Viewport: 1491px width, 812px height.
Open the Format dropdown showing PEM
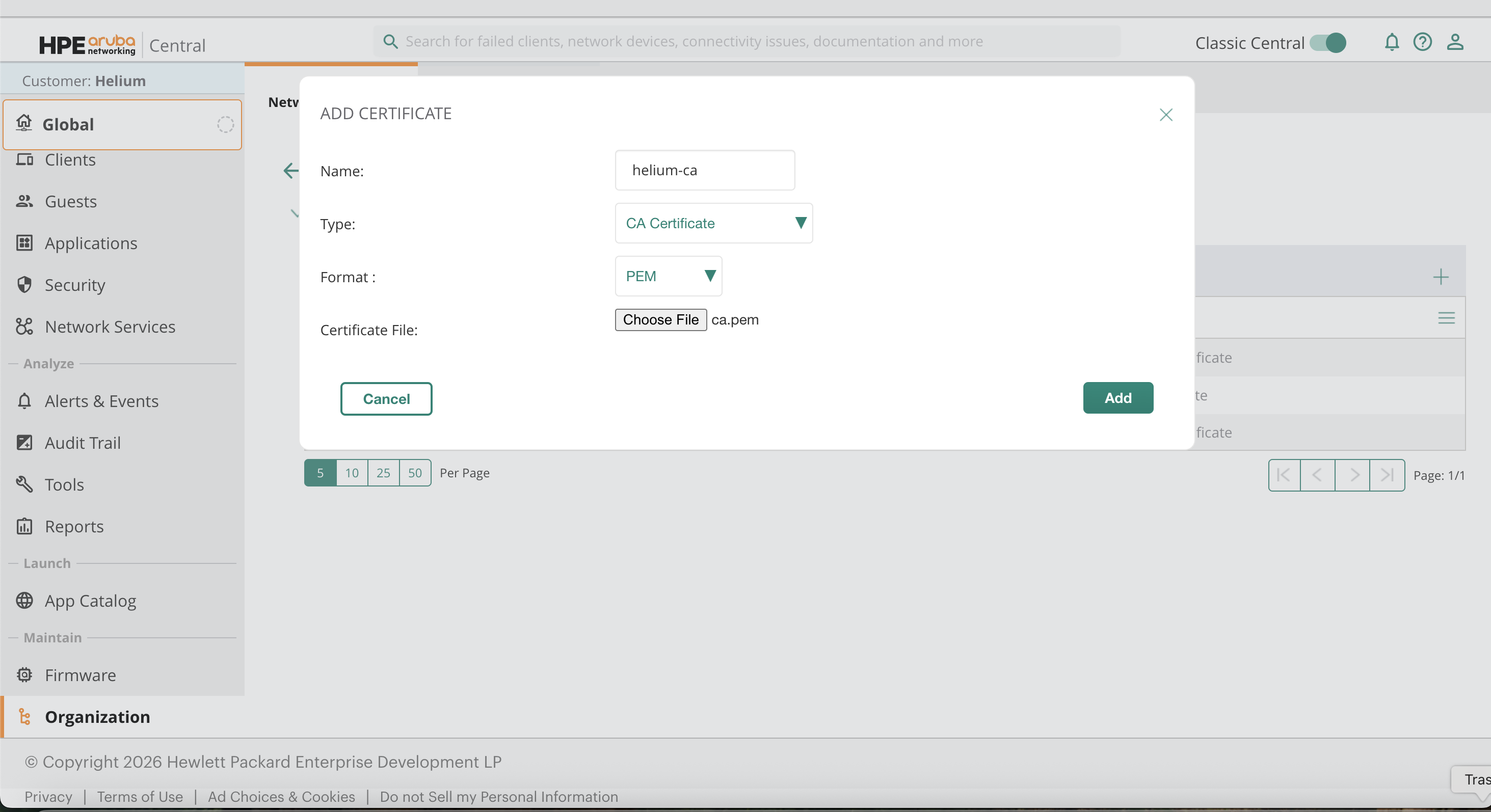(x=669, y=276)
